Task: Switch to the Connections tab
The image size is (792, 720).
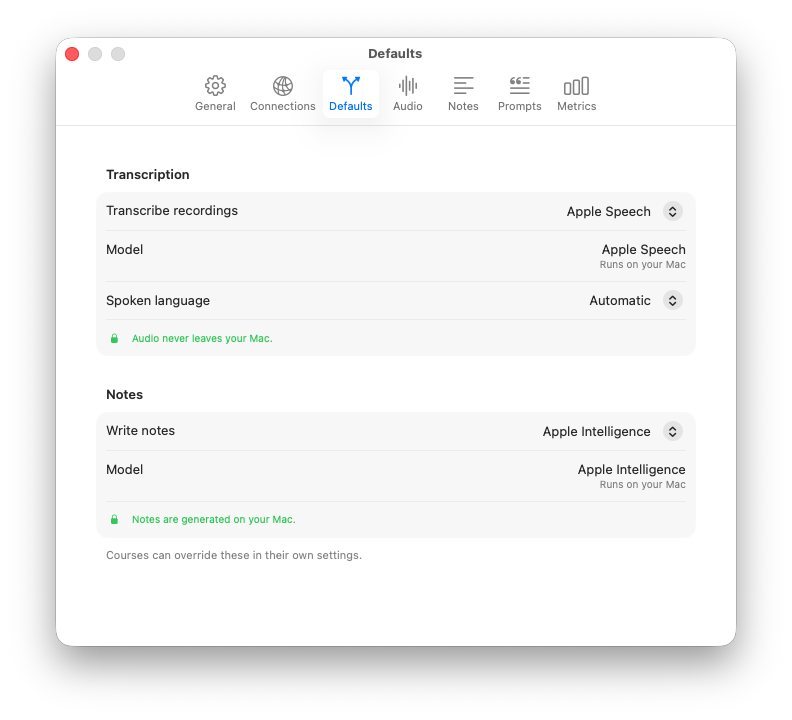Action: pos(282,94)
